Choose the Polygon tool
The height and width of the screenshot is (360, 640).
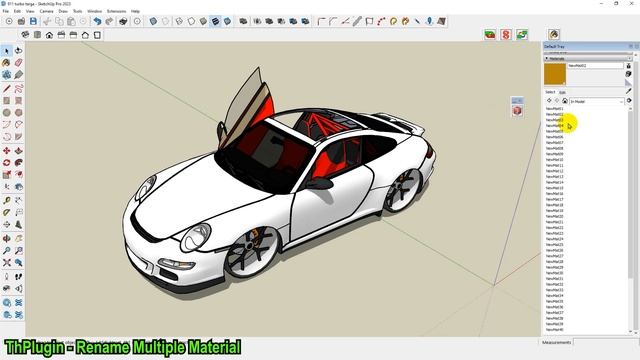click(x=18, y=113)
